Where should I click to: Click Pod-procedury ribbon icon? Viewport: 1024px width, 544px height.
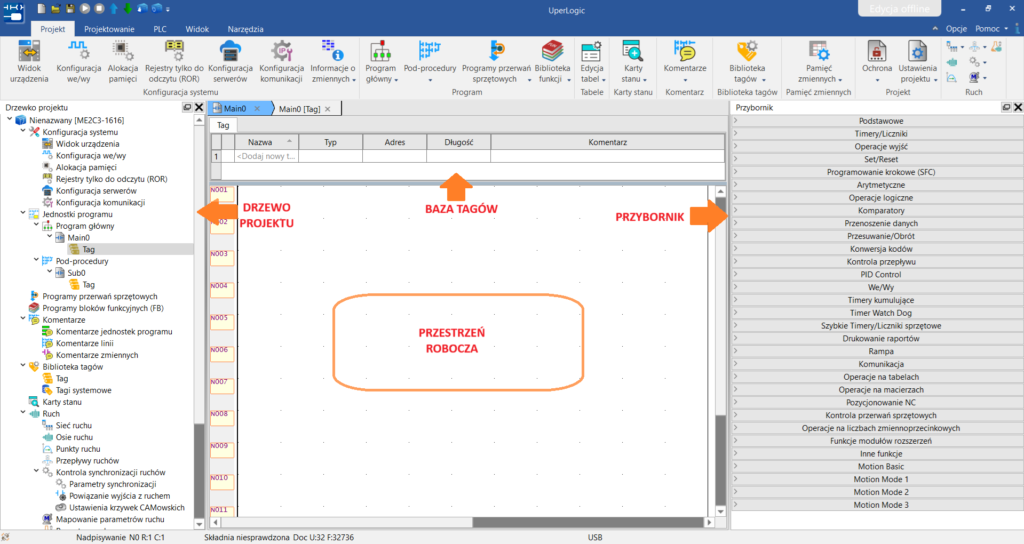(x=430, y=62)
